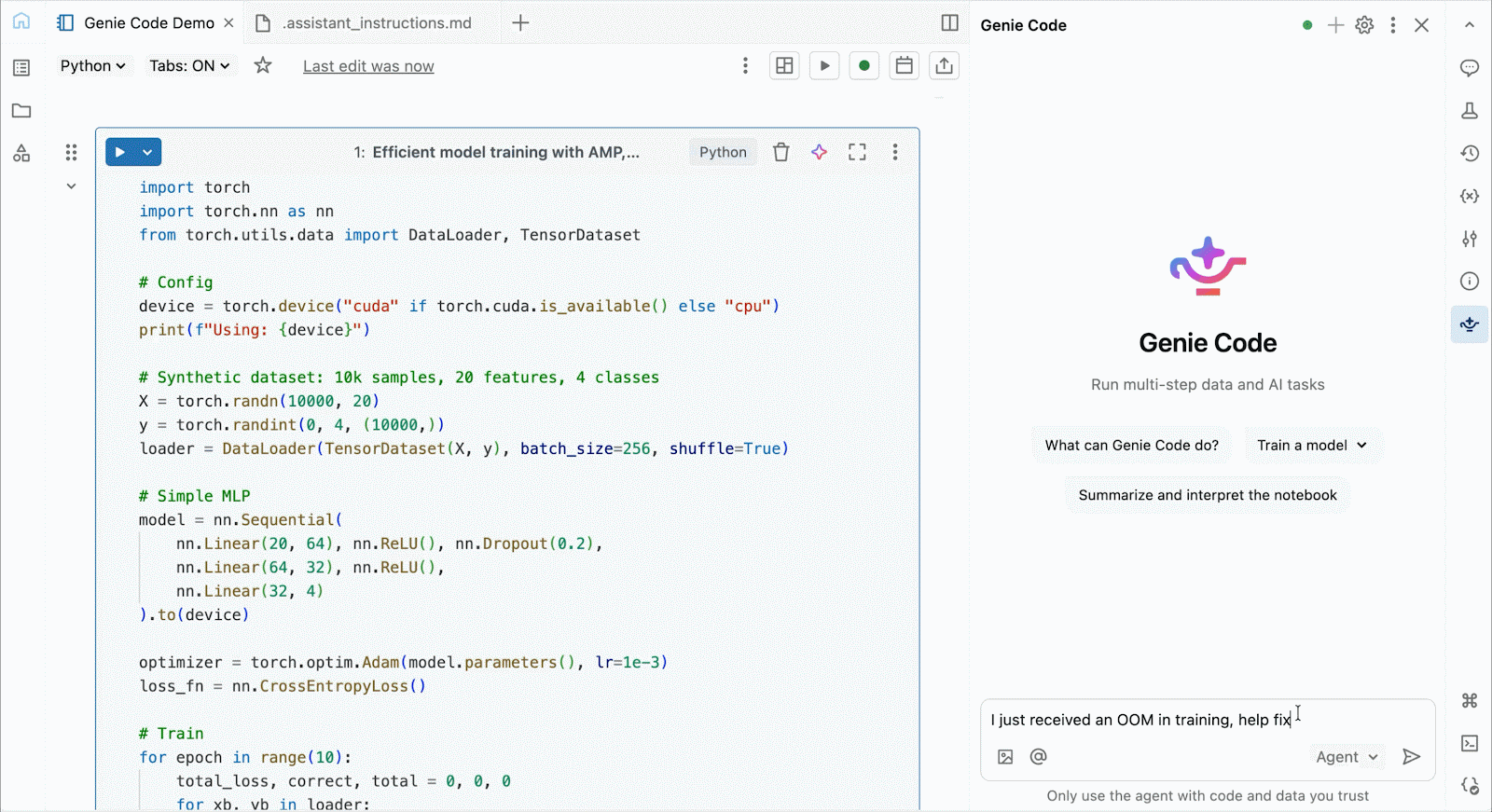The width and height of the screenshot is (1492, 812).
Task: Star the notebook as favorite
Action: click(263, 66)
